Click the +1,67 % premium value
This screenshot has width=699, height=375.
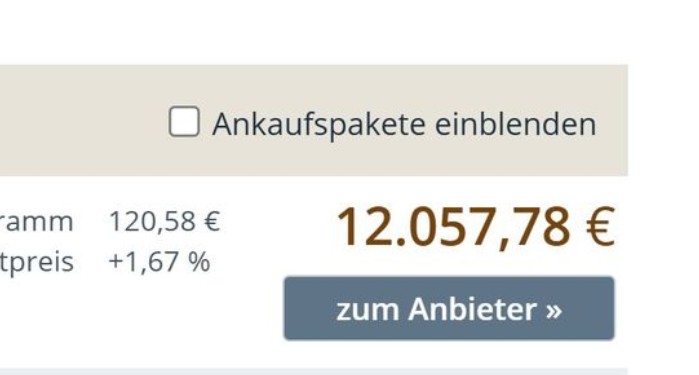[x=159, y=261]
